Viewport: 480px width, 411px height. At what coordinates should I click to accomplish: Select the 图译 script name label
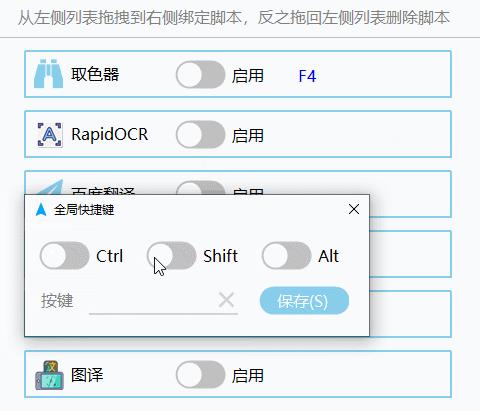[x=87, y=375]
